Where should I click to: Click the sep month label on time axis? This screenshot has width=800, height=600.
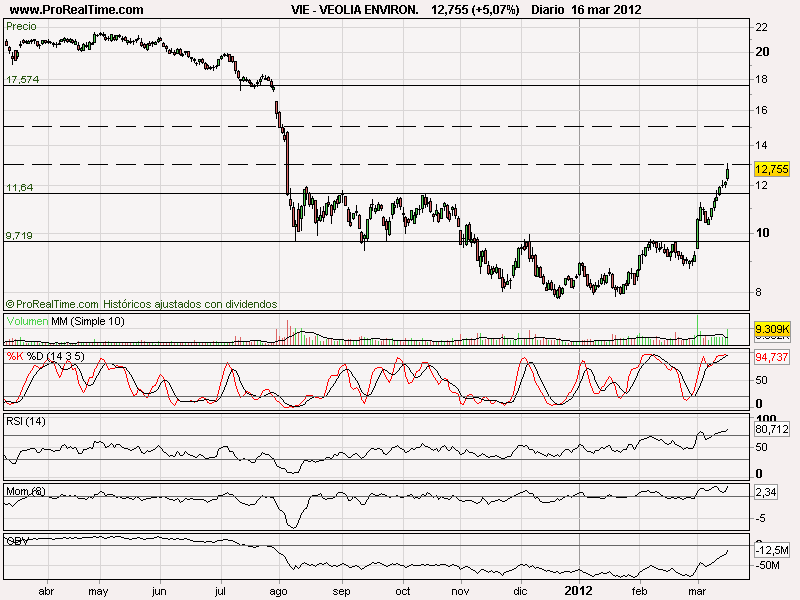click(341, 591)
